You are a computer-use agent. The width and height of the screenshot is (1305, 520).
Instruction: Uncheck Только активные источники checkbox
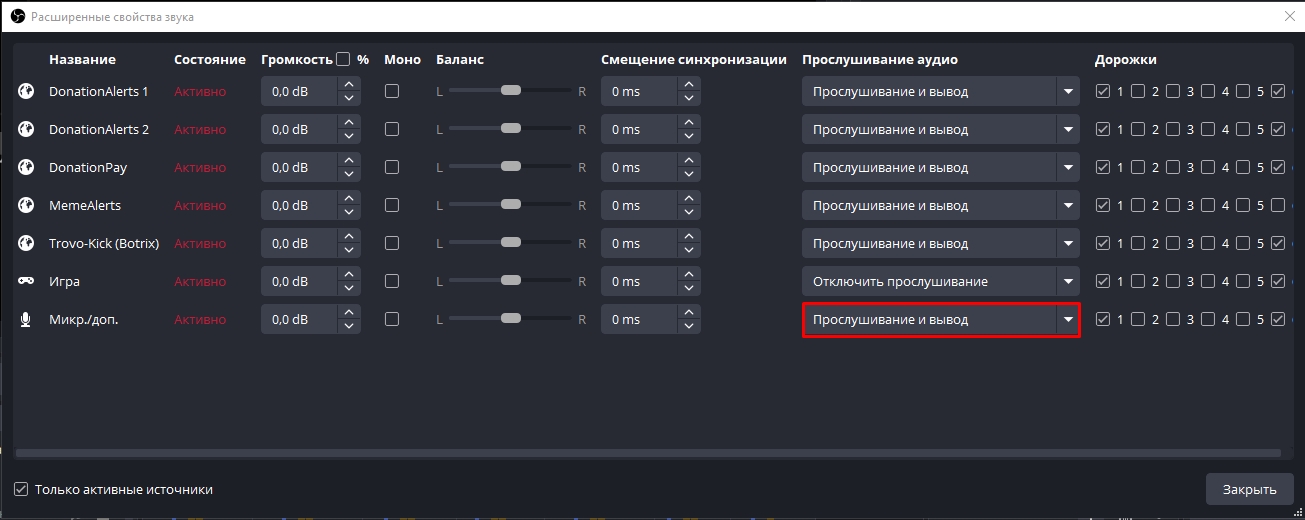[21, 489]
